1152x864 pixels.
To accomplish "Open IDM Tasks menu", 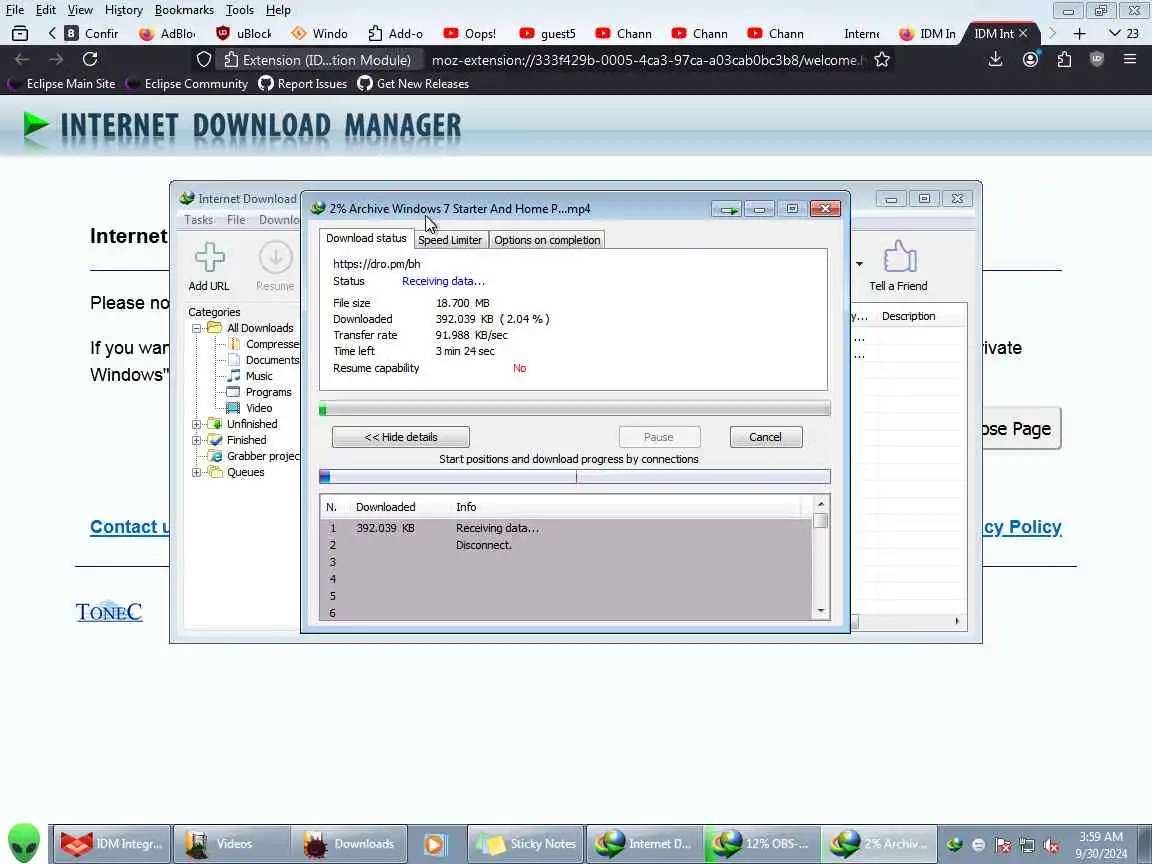I will coord(198,220).
